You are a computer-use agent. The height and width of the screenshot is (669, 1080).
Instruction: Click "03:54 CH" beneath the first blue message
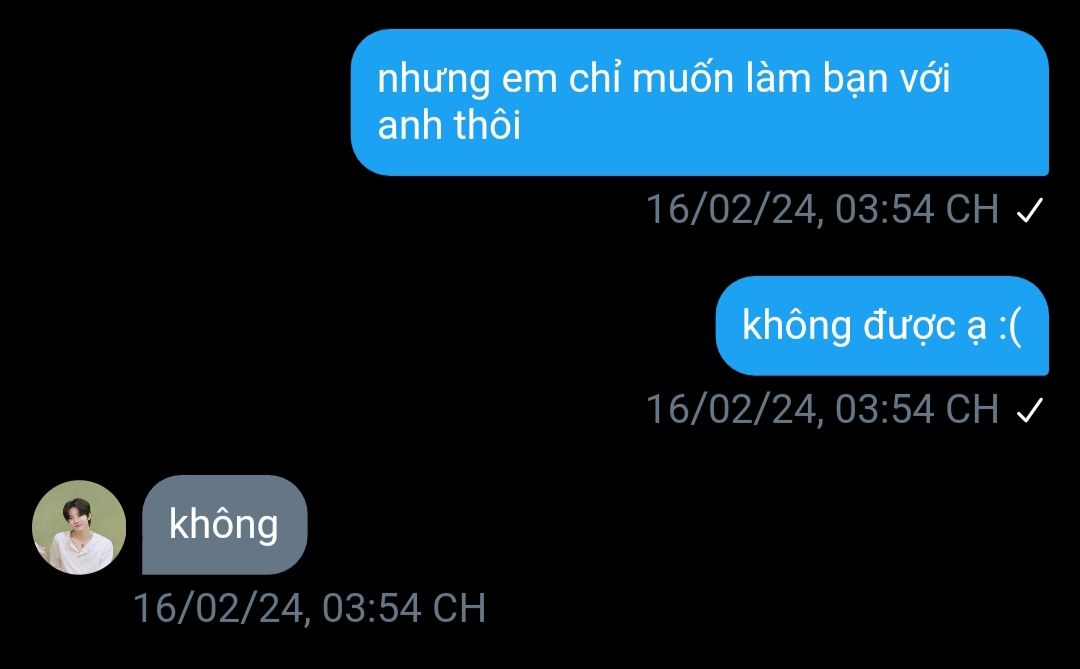pyautogui.click(x=917, y=209)
